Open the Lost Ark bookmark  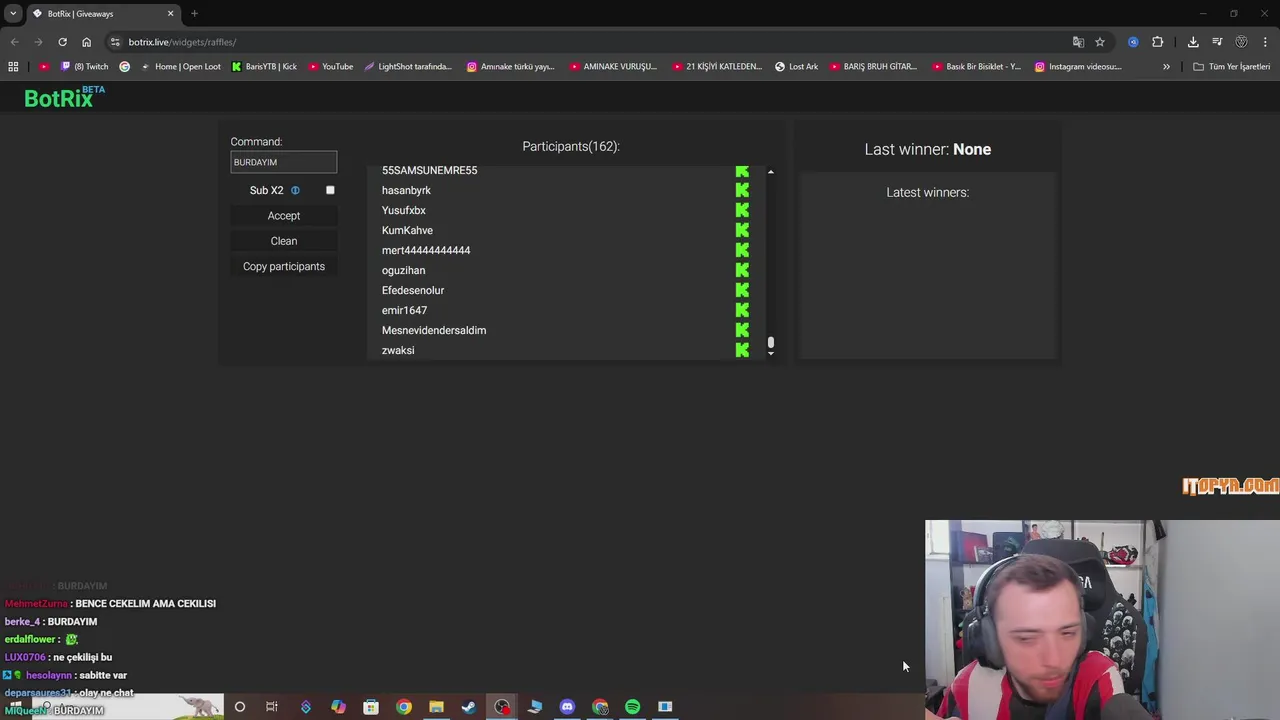tap(796, 67)
